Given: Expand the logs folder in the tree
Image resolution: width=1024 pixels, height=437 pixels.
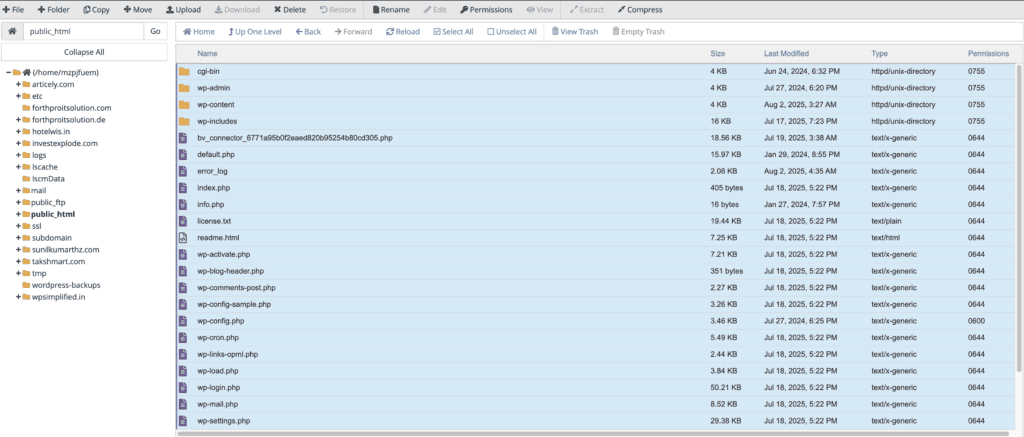Looking at the screenshot, I should point(19,155).
